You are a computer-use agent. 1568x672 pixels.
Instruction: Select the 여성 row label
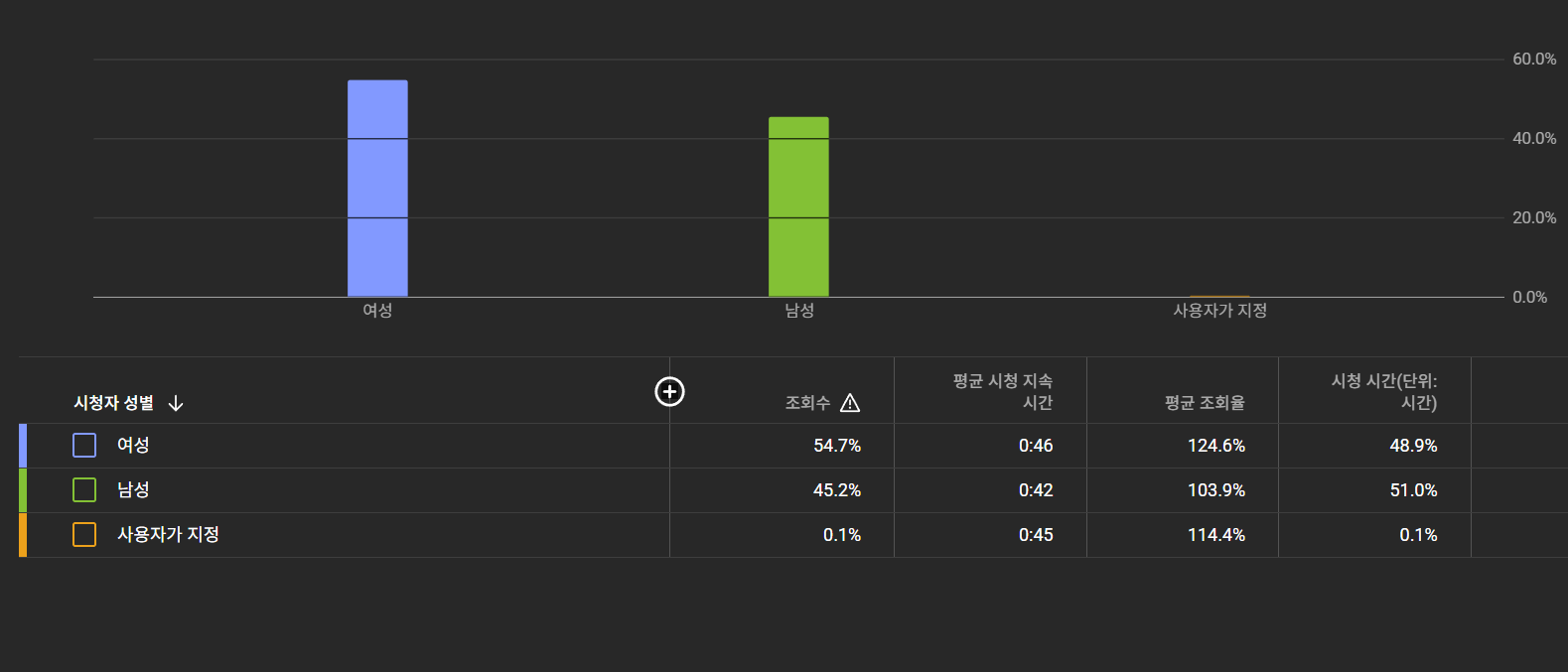click(133, 446)
